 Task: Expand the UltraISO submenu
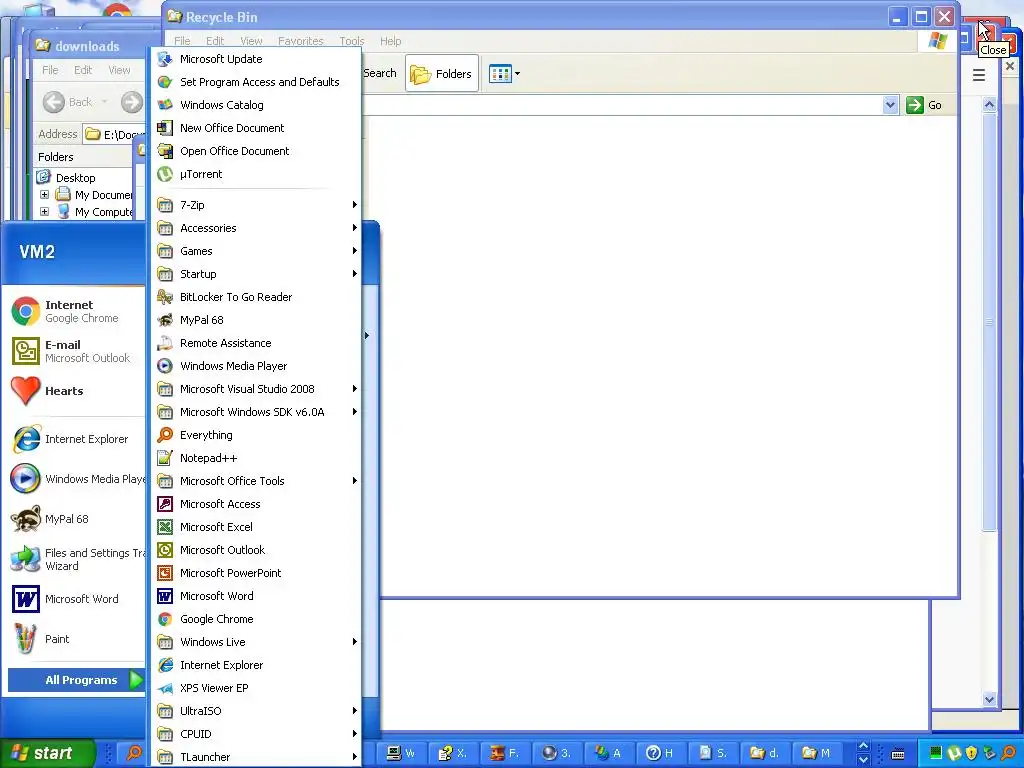coord(256,711)
